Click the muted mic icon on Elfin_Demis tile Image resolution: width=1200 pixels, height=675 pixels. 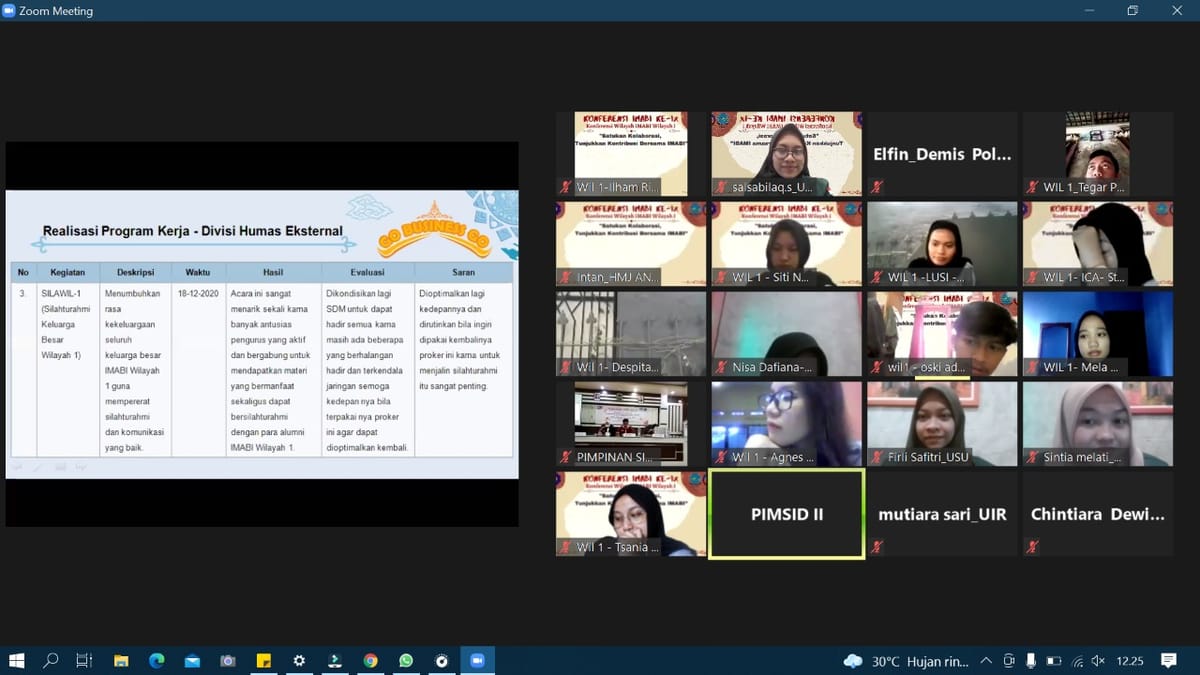[877, 187]
